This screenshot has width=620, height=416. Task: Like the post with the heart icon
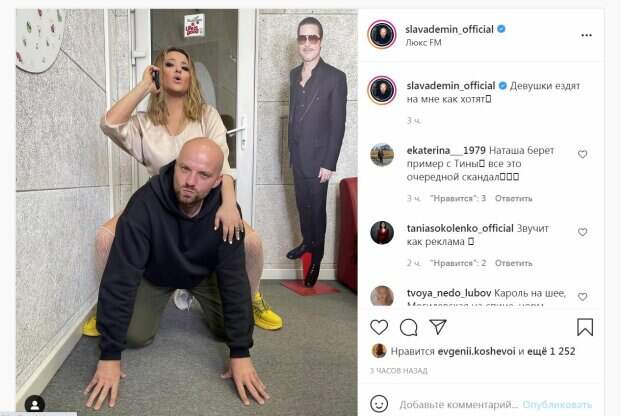(x=379, y=327)
